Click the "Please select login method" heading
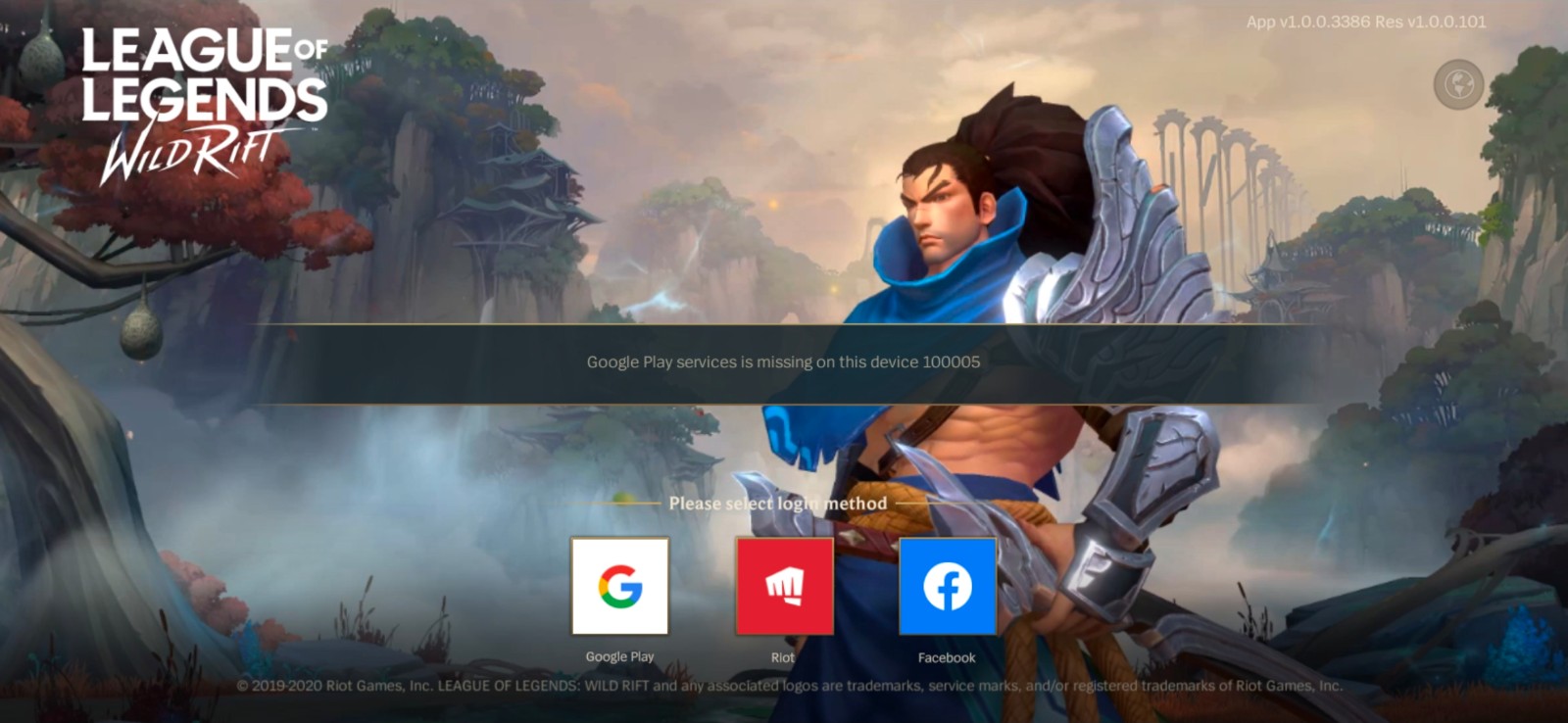This screenshot has height=723, width=1568. tap(777, 504)
